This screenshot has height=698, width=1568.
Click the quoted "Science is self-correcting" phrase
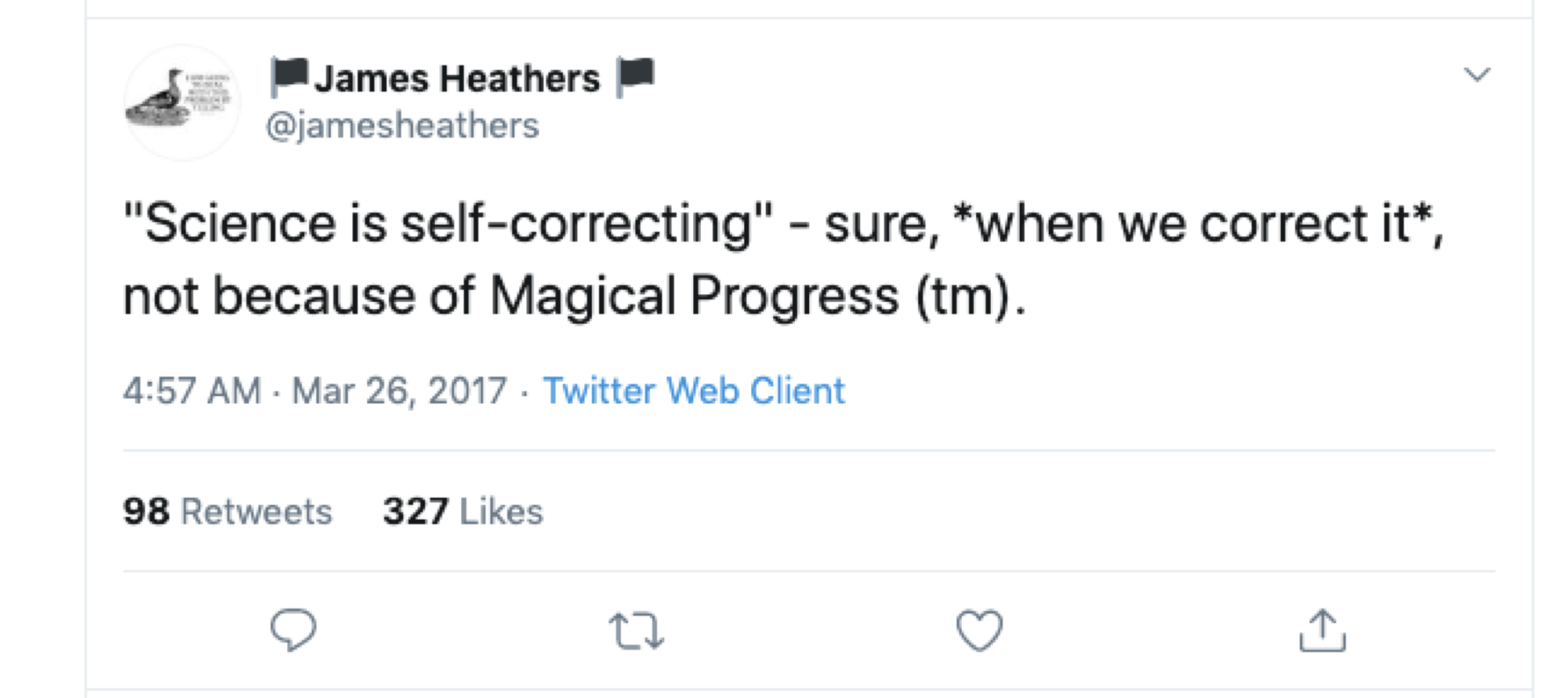coord(447,224)
